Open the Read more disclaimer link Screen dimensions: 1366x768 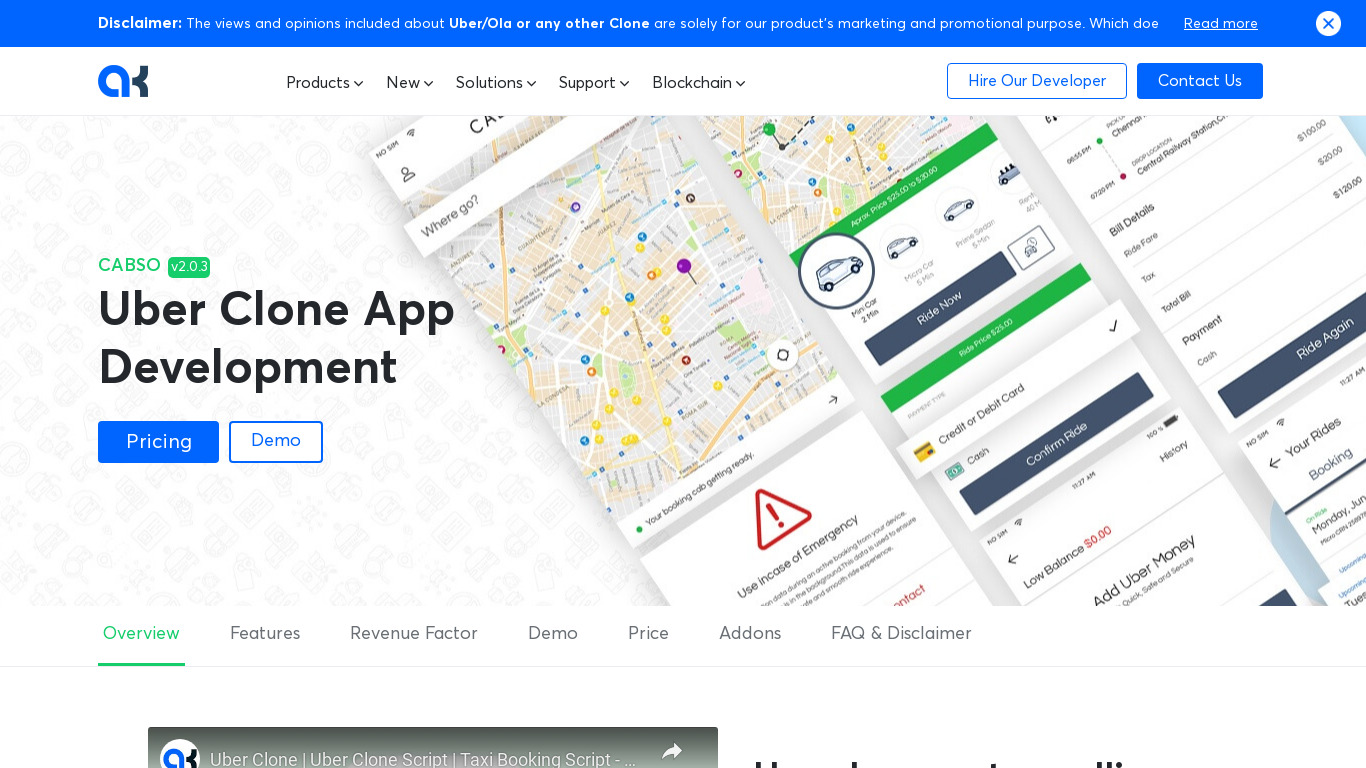[x=1220, y=23]
